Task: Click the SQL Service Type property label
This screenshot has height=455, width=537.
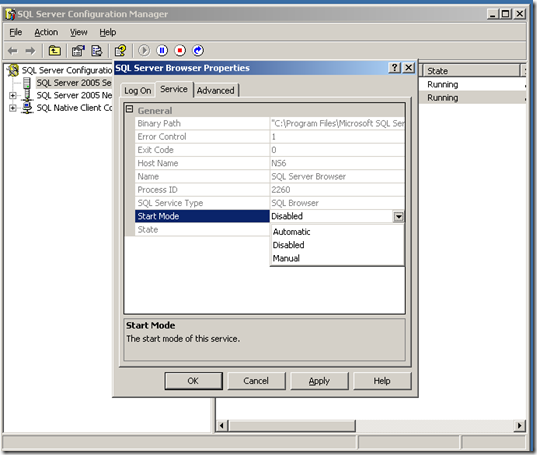Action: (x=170, y=203)
